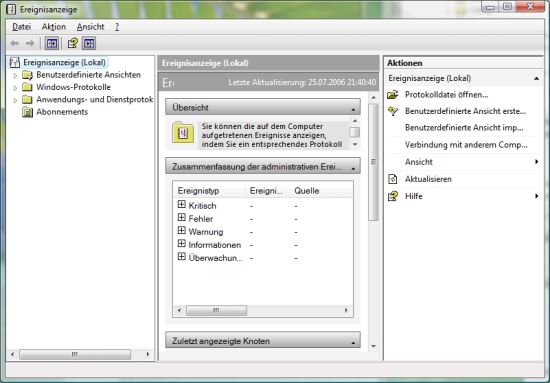Click the filter icon beside Benutzerdefinierte Ansicht erstellen
Image resolution: width=550 pixels, height=383 pixels.
click(x=393, y=111)
